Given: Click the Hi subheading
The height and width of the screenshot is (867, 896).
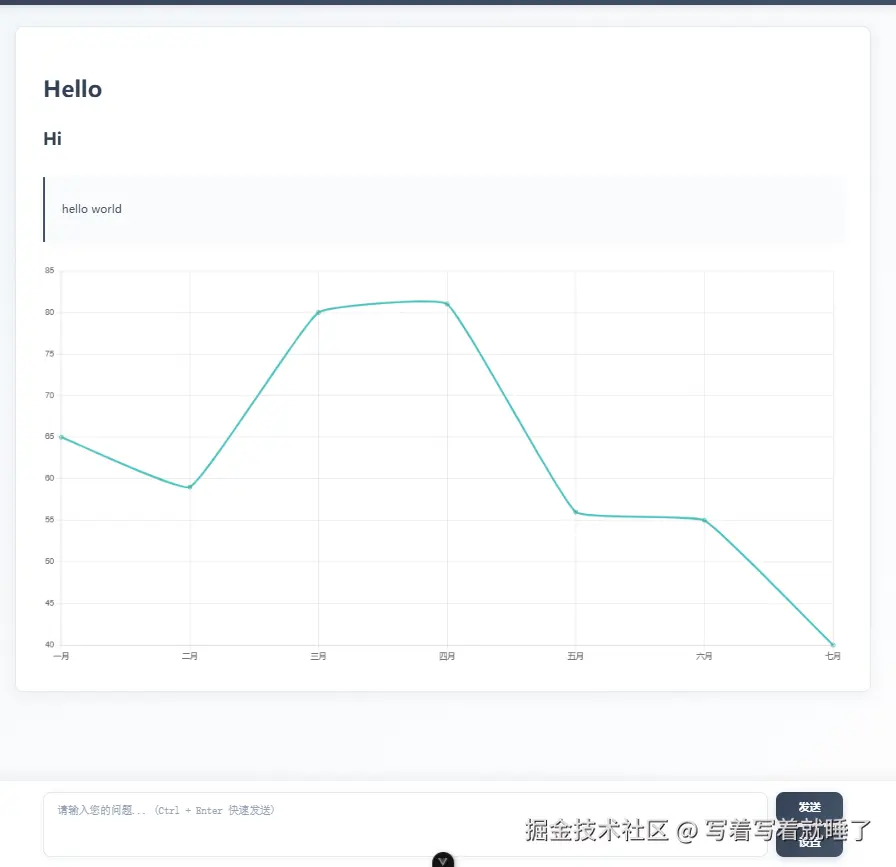Looking at the screenshot, I should click(x=53, y=139).
